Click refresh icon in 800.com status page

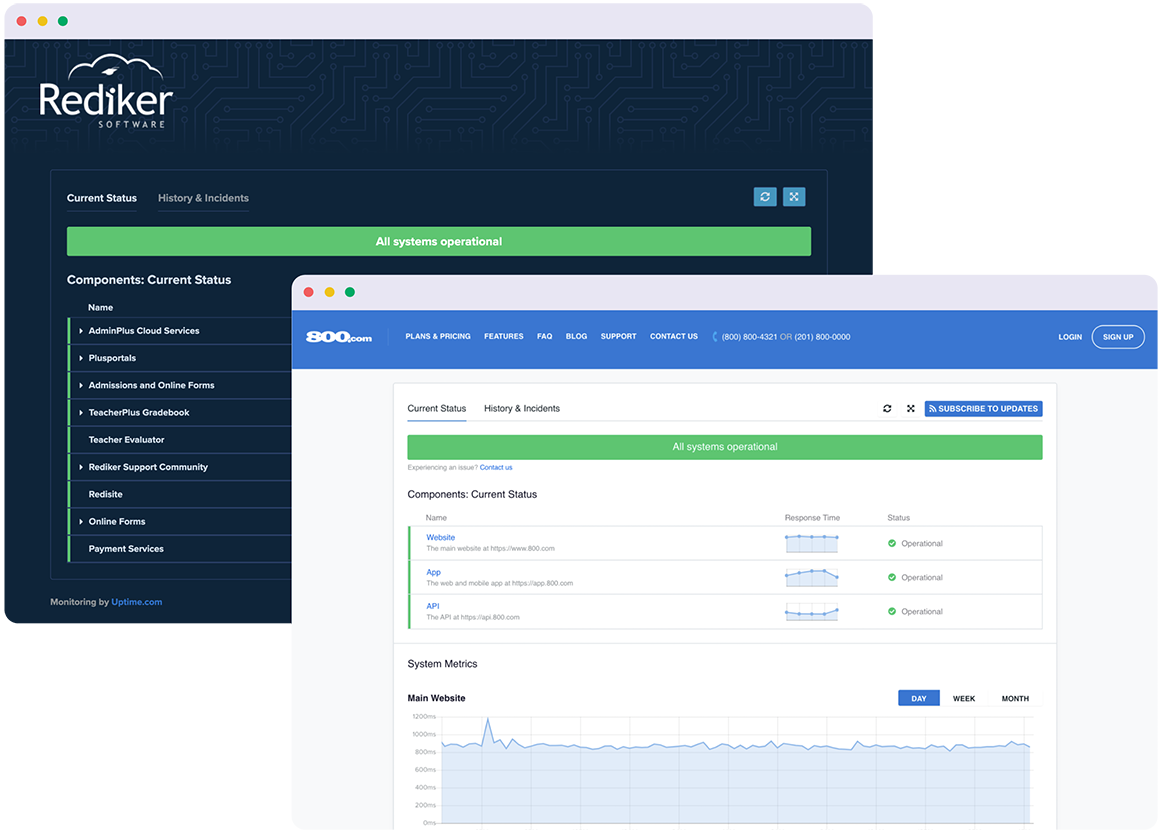click(x=887, y=408)
